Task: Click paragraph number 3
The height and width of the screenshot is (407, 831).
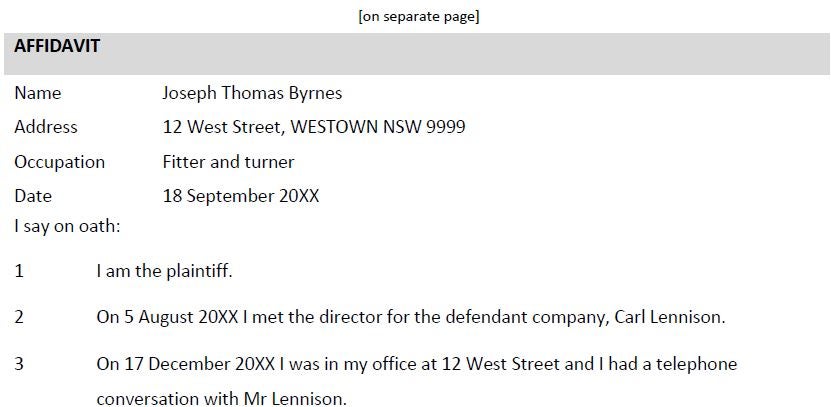Action: [19, 365]
